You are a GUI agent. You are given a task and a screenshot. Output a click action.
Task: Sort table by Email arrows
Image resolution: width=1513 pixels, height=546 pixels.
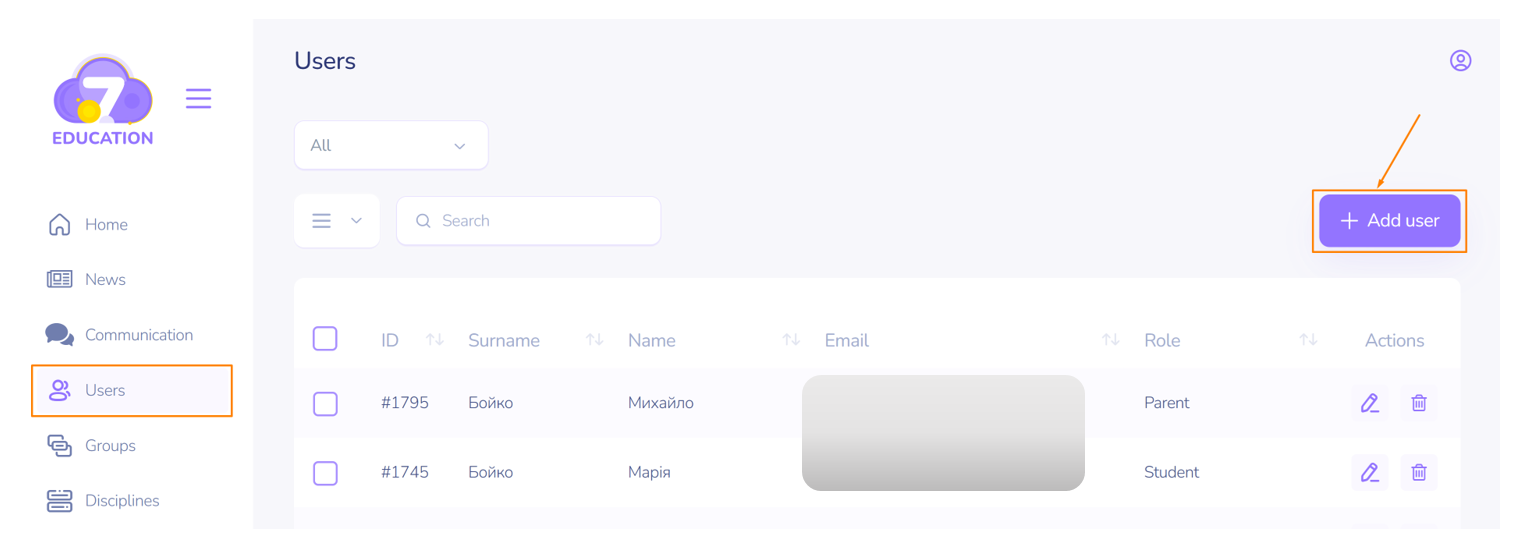click(x=1110, y=340)
